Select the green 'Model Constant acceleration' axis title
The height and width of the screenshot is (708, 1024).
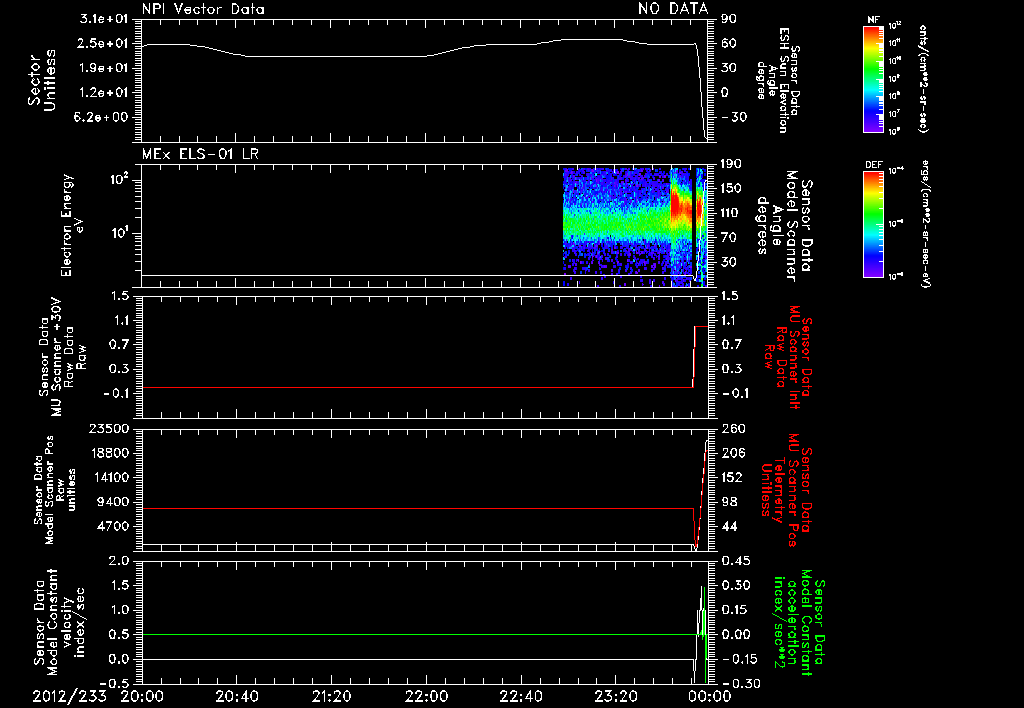click(799, 622)
